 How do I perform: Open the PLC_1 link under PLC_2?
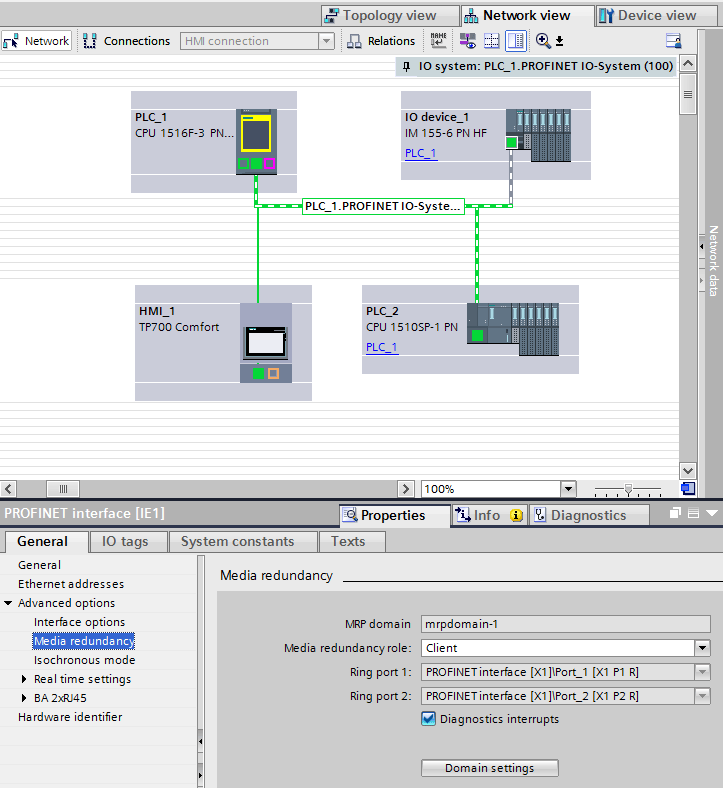coord(382,347)
